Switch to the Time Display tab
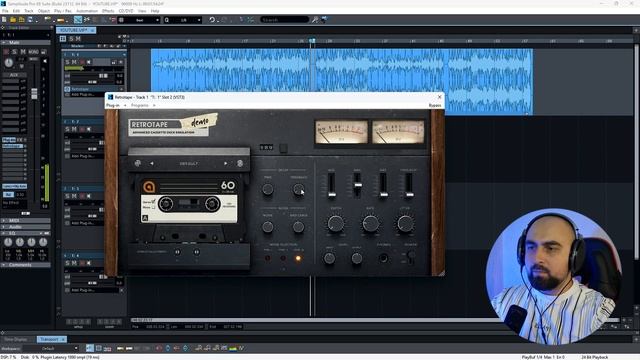The width and height of the screenshot is (640, 360). click(x=16, y=339)
